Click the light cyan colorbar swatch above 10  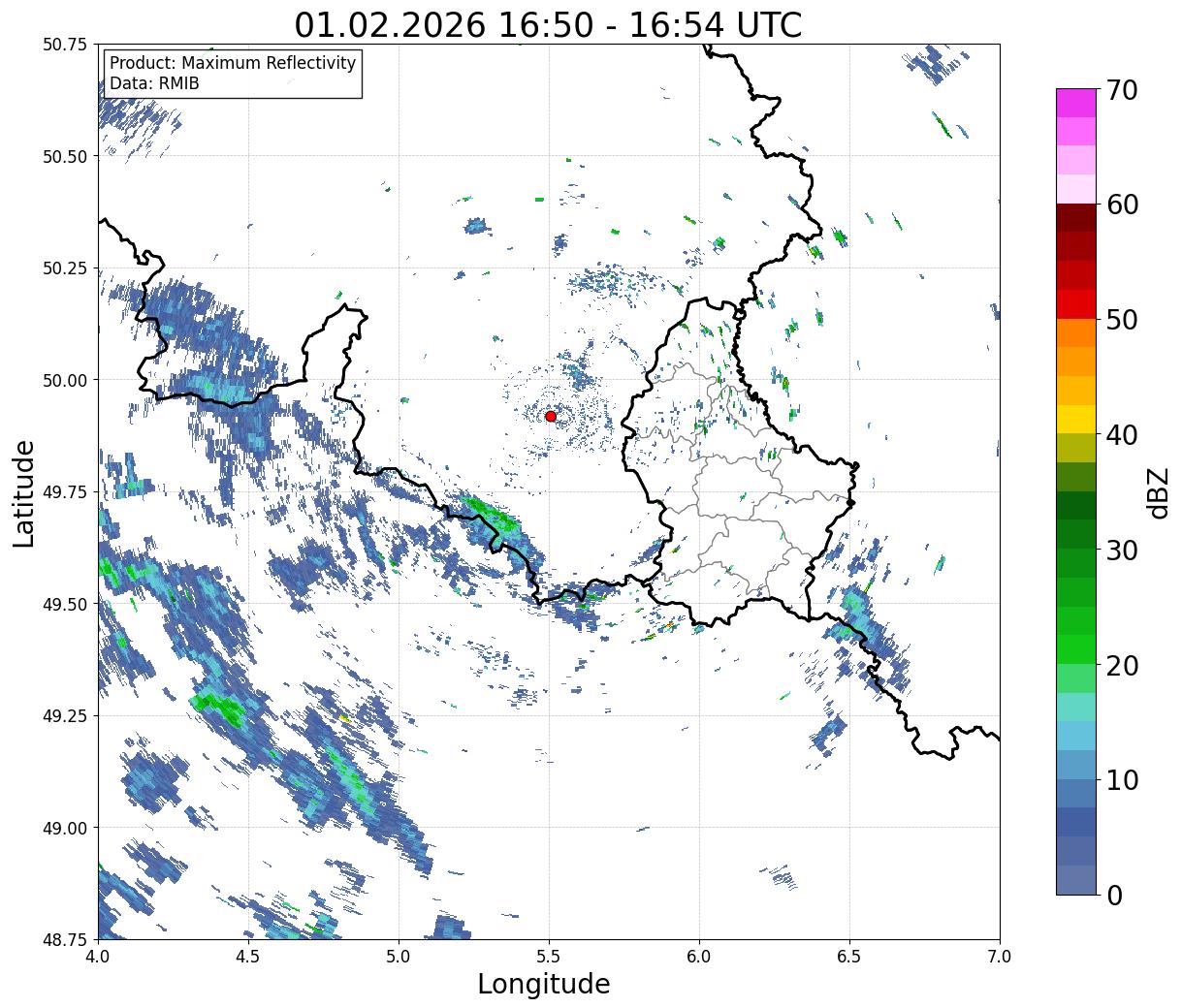tap(1076, 736)
